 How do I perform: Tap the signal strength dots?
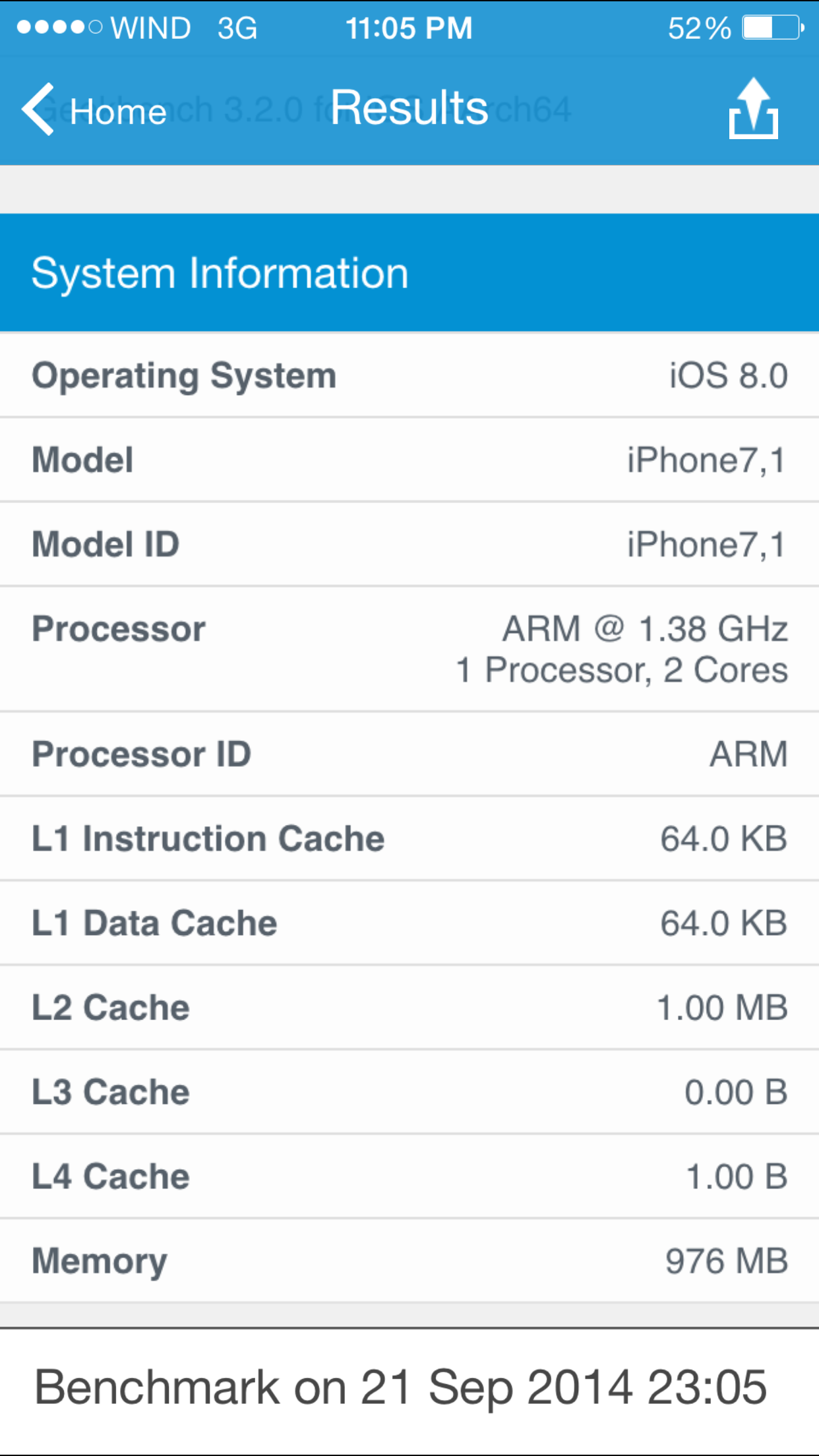(x=59, y=28)
